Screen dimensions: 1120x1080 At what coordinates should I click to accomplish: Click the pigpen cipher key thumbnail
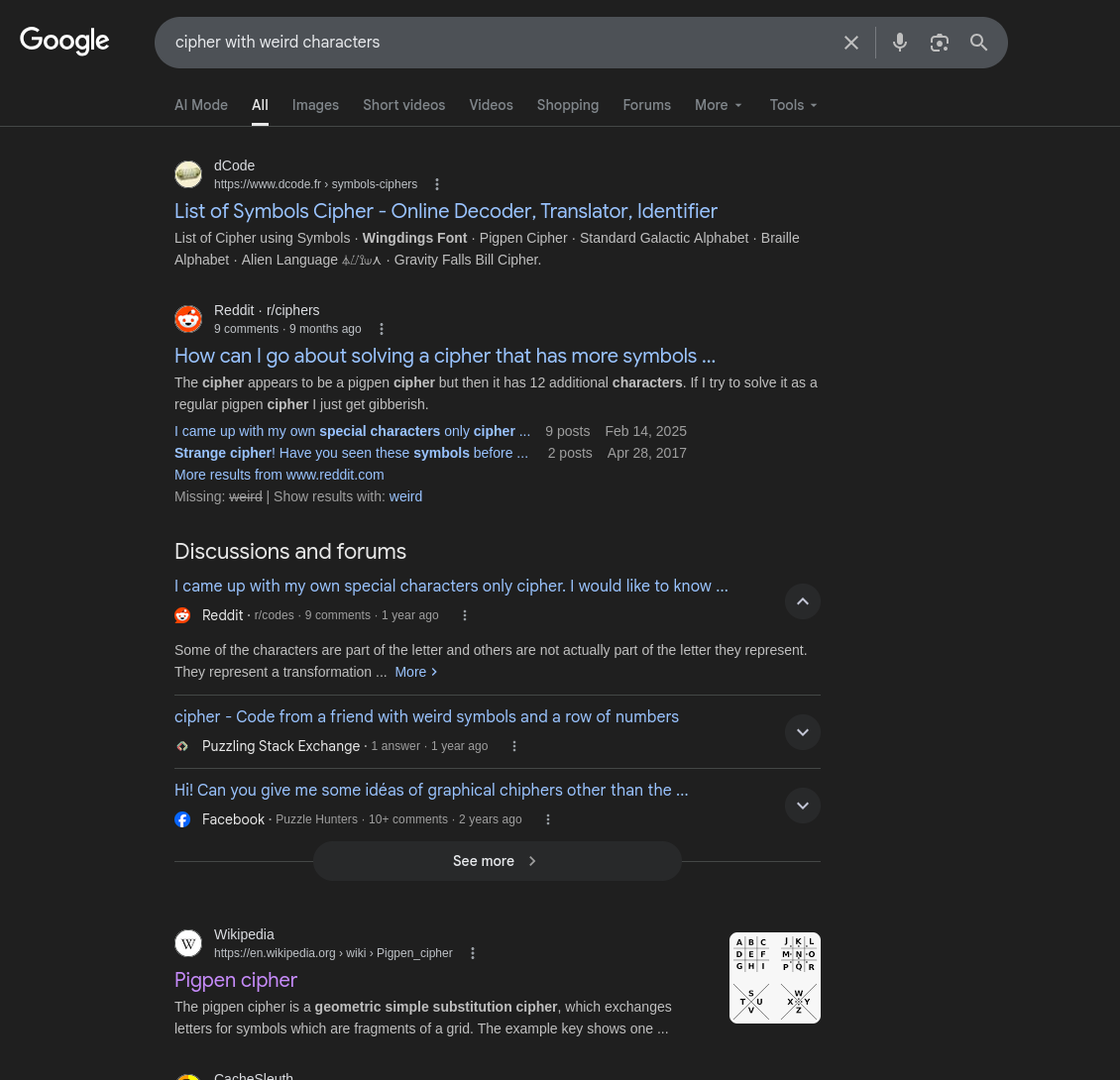(x=774, y=978)
